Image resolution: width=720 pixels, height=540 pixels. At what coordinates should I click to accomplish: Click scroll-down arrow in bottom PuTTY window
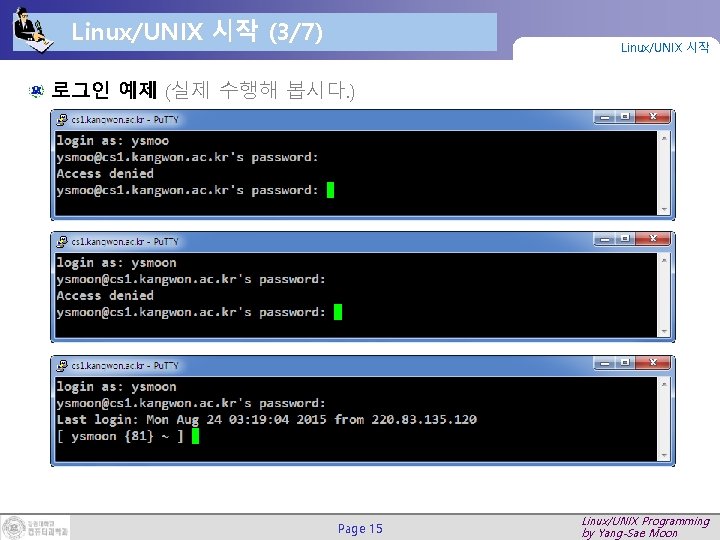pos(664,456)
